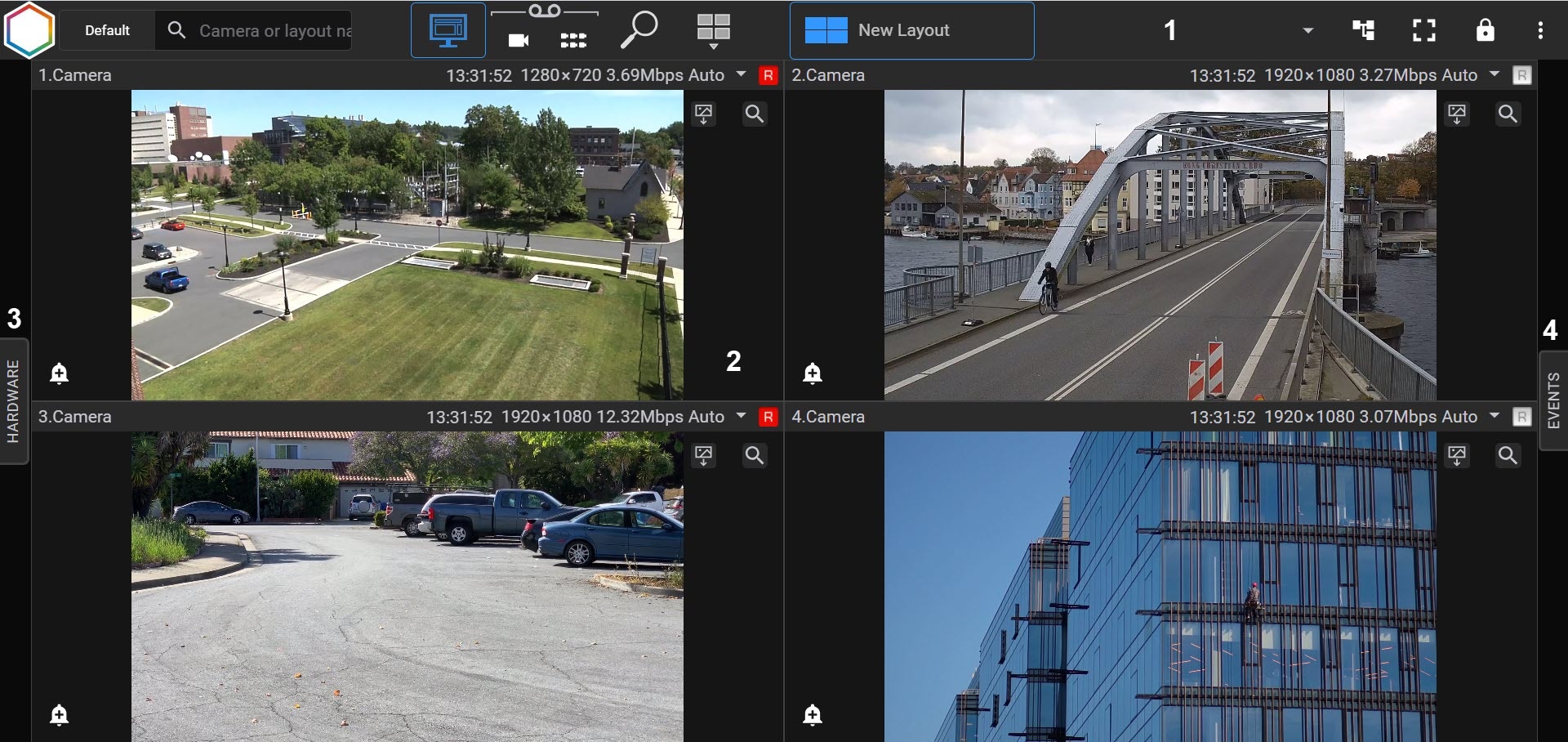The width and height of the screenshot is (1568, 742).
Task: Toggle recording indicator on 2.Camera
Action: tap(1521, 75)
